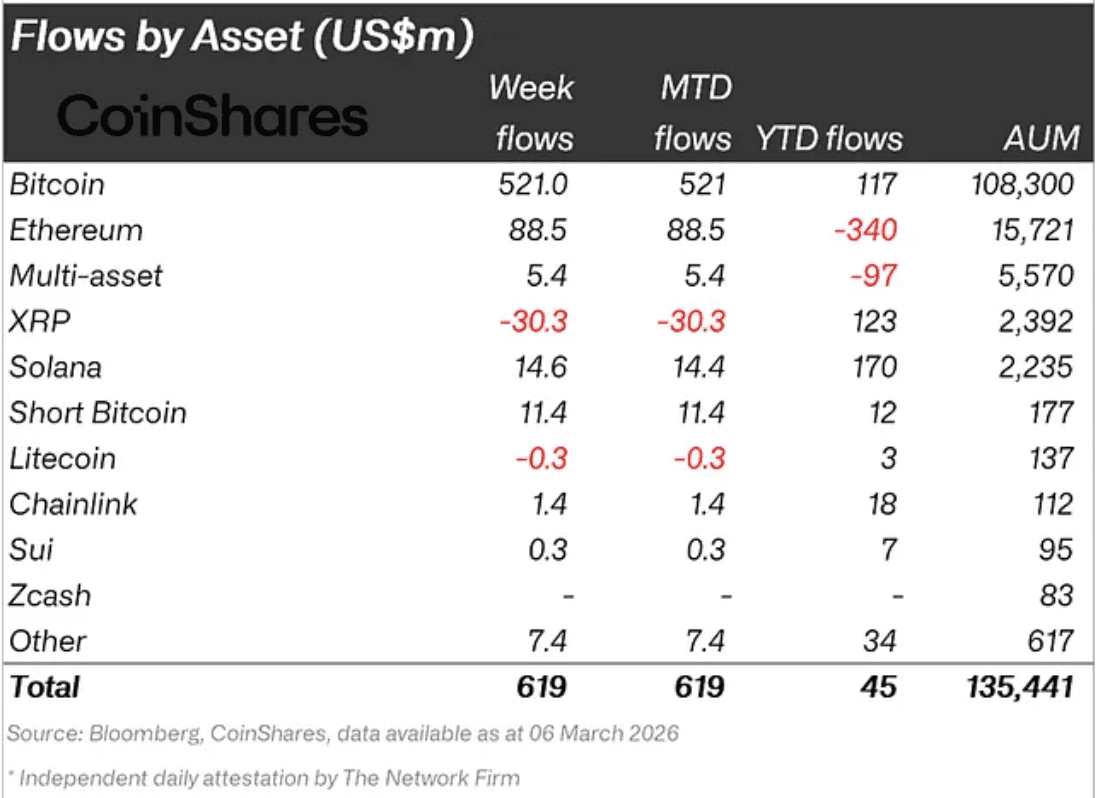This screenshot has height=798, width=1098.
Task: Select the Chainlink row label
Action: coord(74,504)
